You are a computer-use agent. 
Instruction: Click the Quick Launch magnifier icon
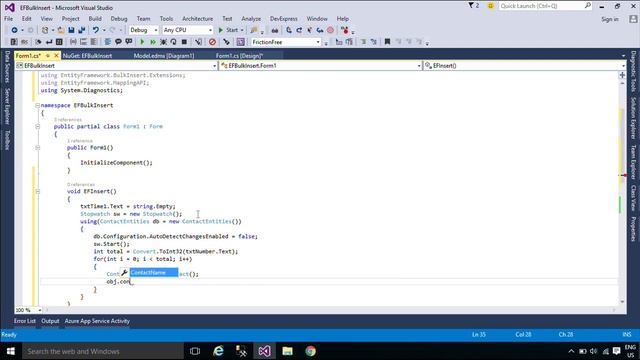click(x=587, y=6)
